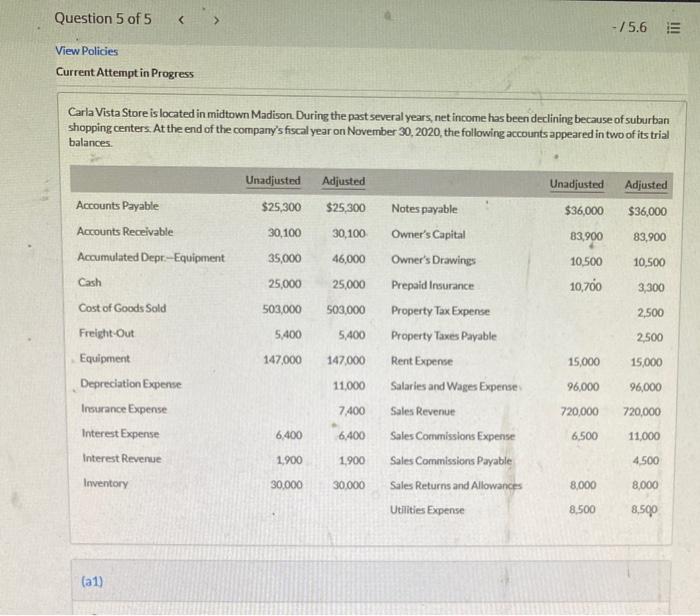Viewport: 700px width, 616px height.
Task: Select the 'Property Taxes Payable' label
Action: [443, 336]
